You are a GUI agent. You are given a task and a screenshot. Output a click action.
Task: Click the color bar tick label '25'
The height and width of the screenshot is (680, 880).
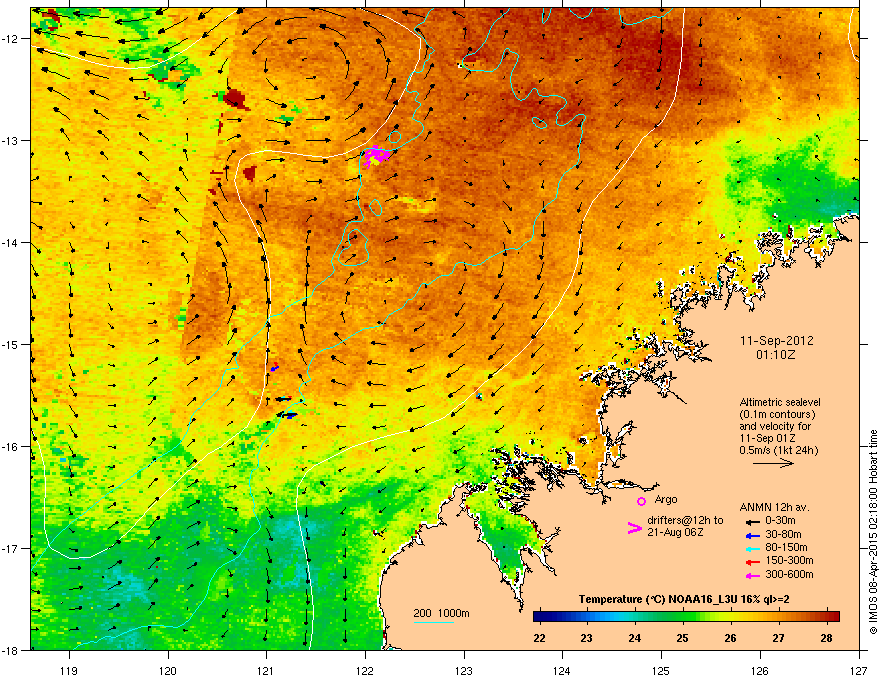pyautogui.click(x=682, y=638)
